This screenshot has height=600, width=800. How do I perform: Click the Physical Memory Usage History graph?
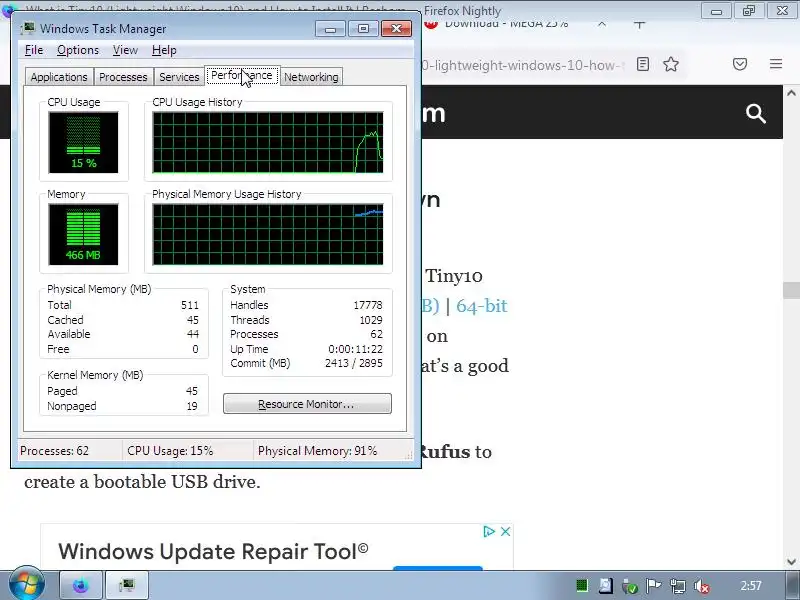point(268,234)
